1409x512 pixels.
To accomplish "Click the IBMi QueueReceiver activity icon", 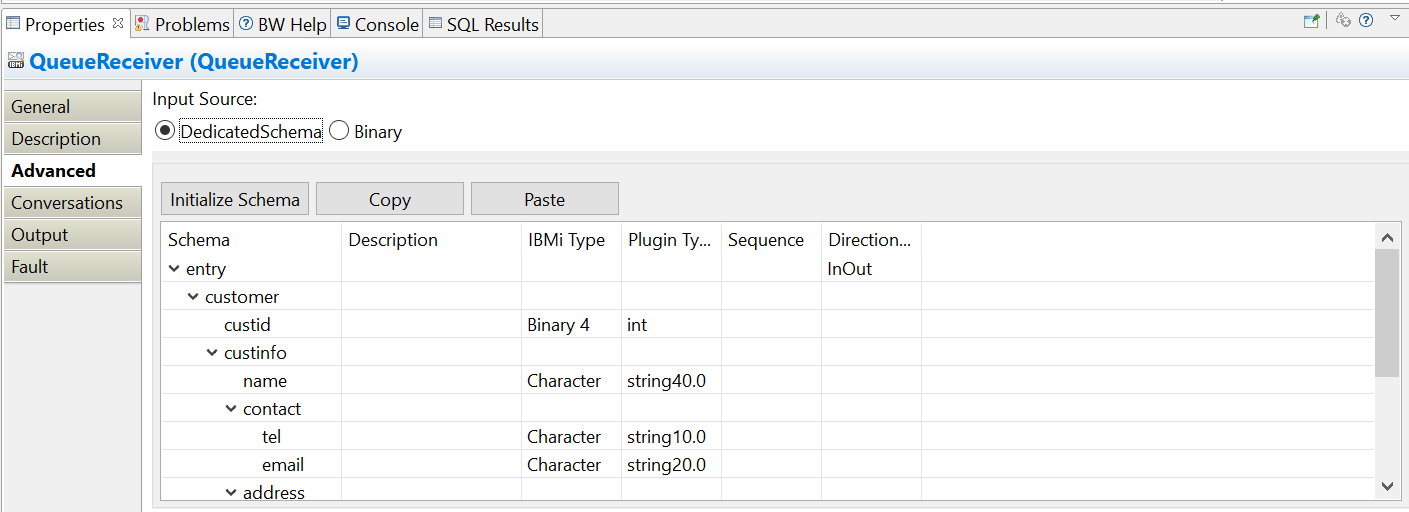I will coord(15,62).
